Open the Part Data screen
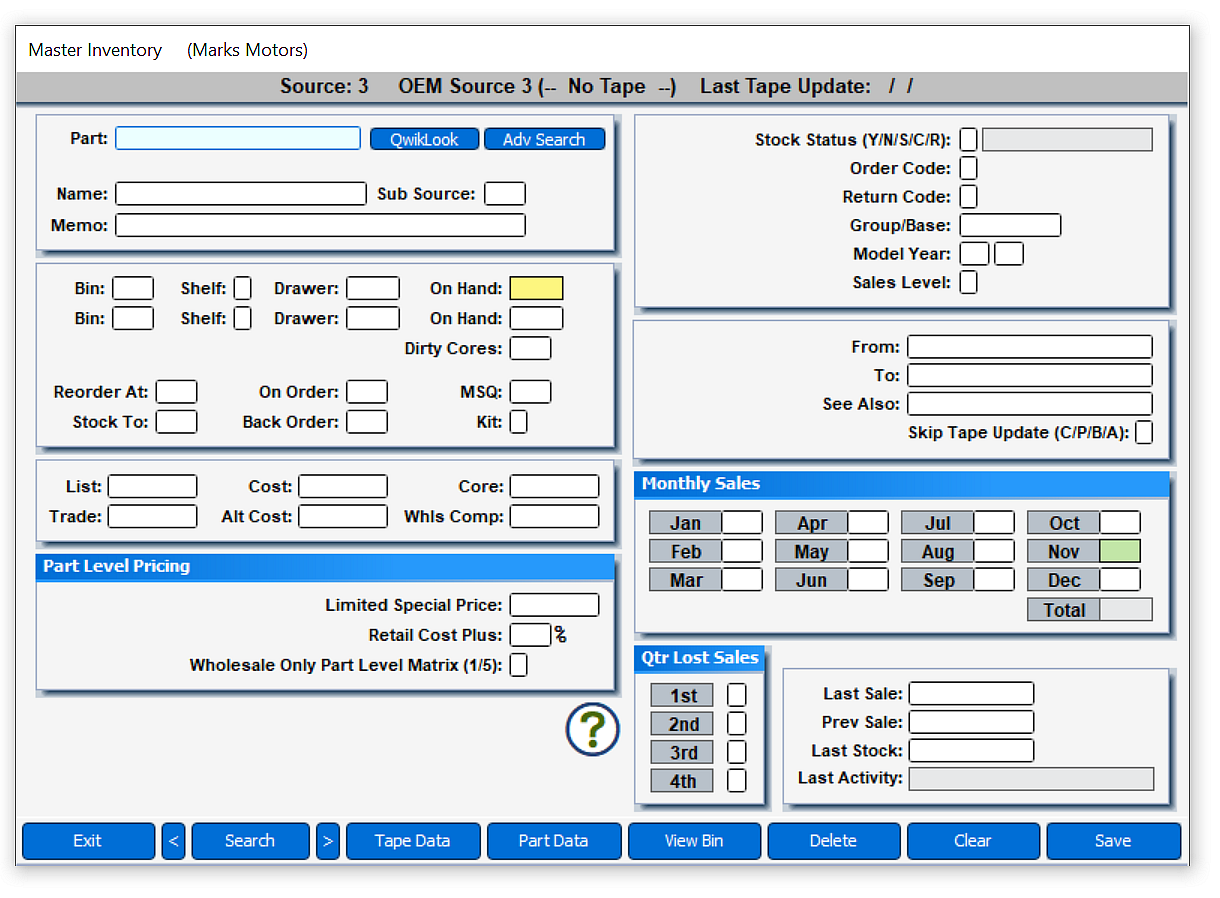Viewport: 1220px width, 898px height. (553, 841)
